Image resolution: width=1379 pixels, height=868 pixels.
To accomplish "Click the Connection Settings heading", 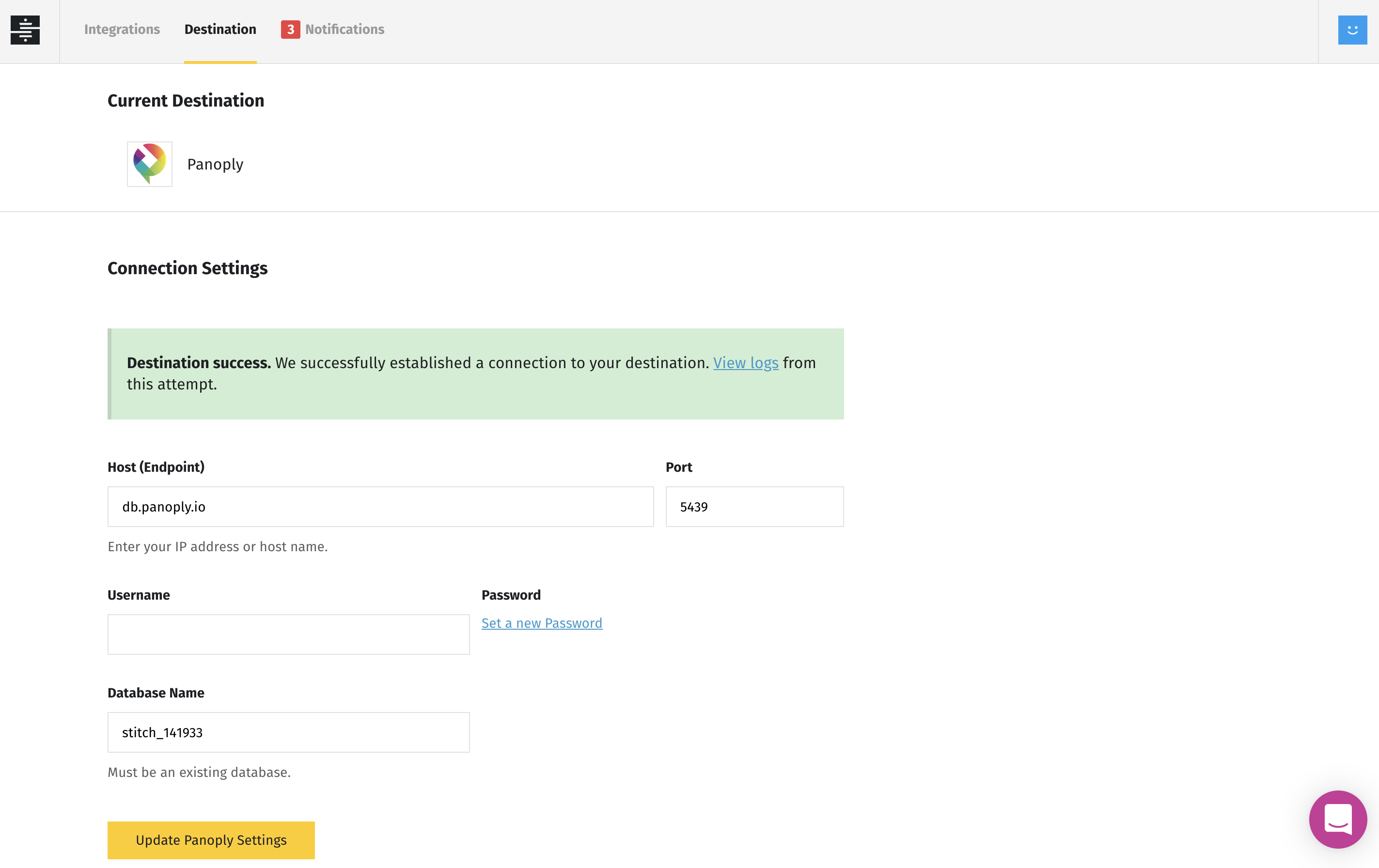I will pyautogui.click(x=188, y=268).
